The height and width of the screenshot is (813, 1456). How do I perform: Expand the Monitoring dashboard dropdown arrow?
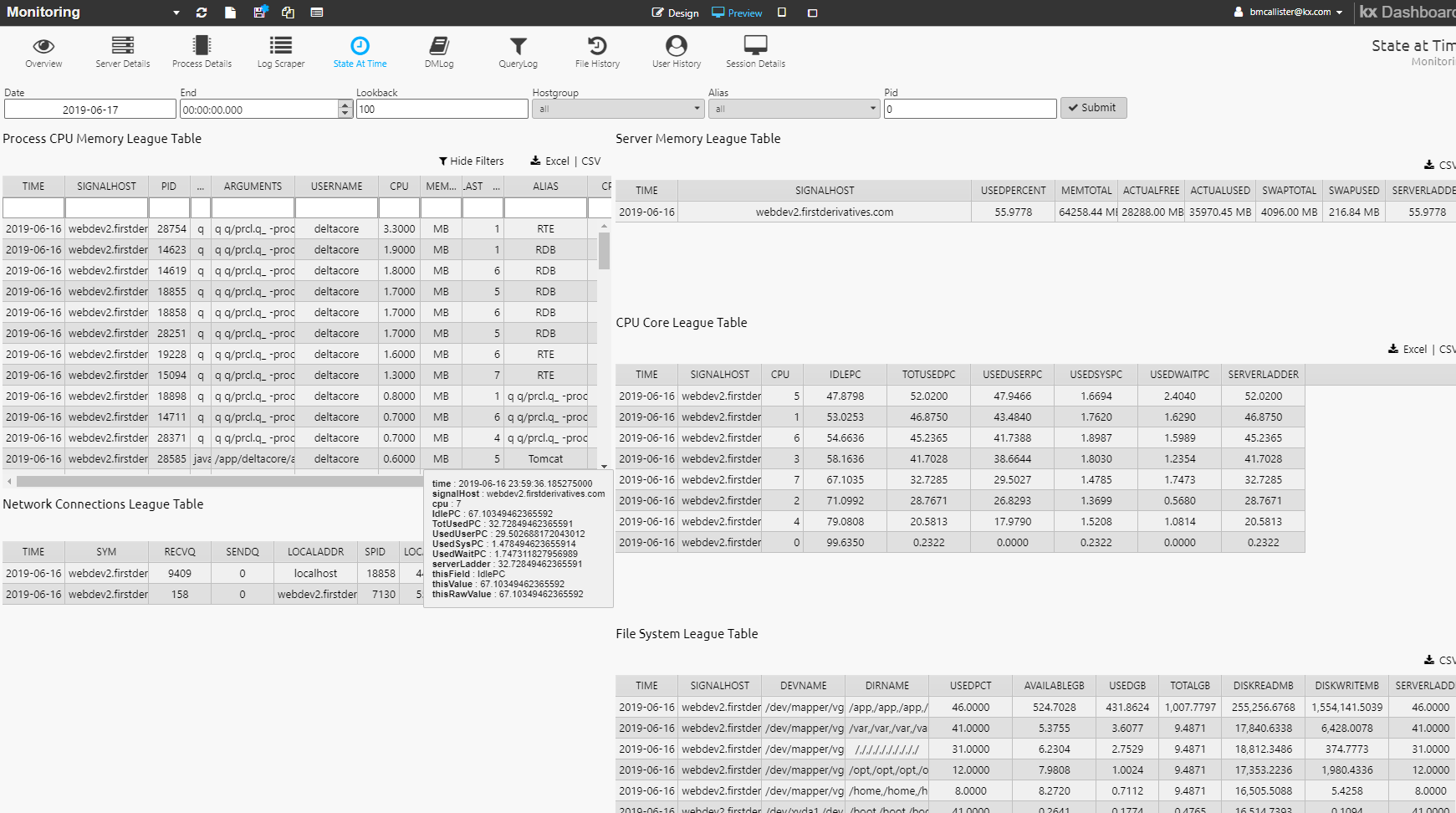176,13
